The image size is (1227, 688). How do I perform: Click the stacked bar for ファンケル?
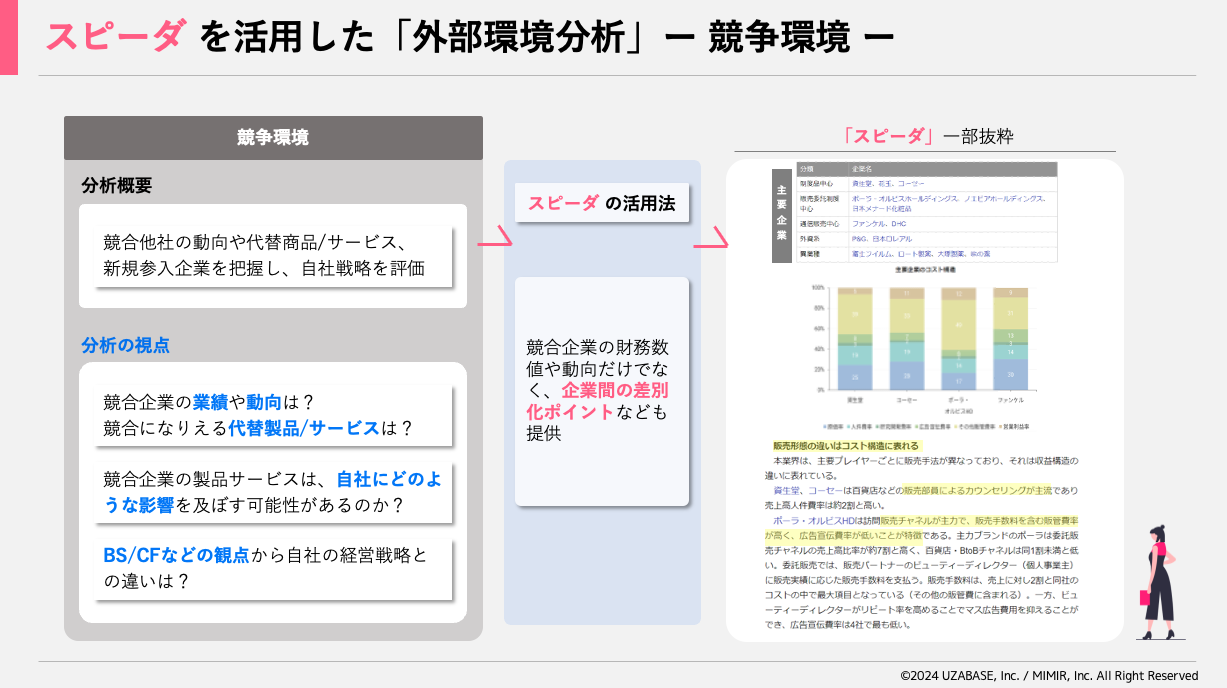(1011, 338)
